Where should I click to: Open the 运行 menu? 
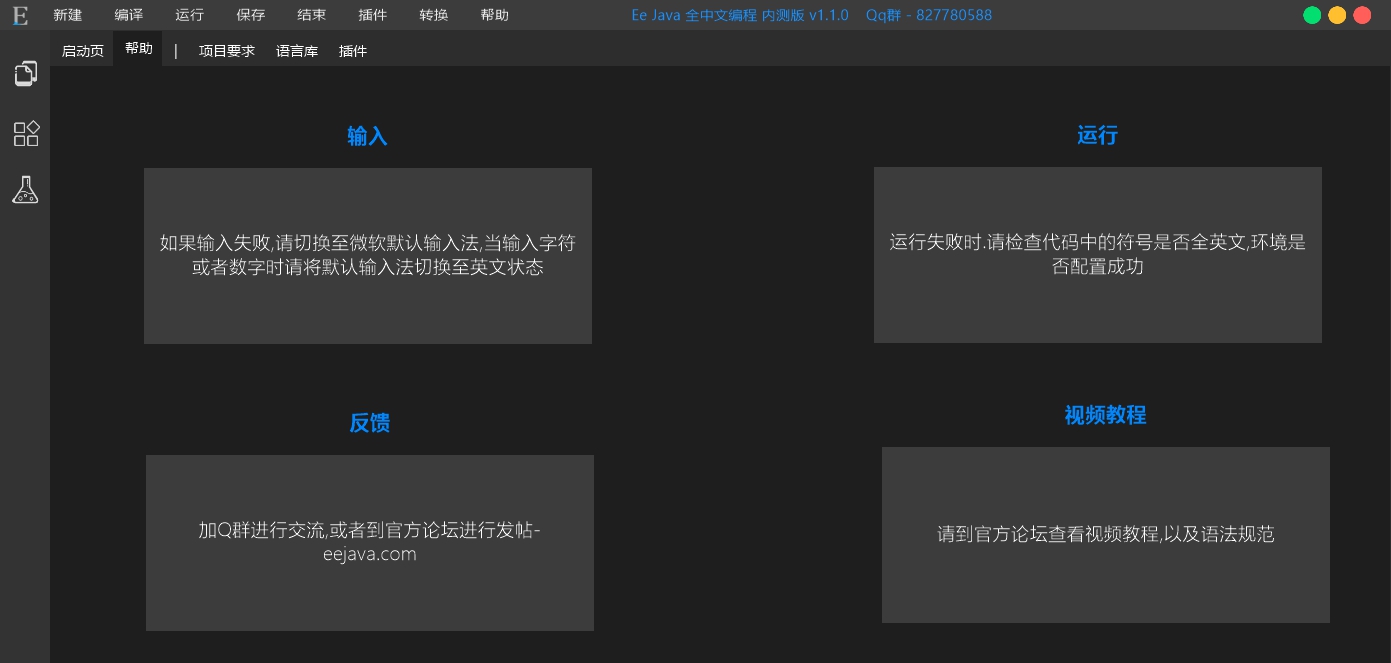pos(189,15)
